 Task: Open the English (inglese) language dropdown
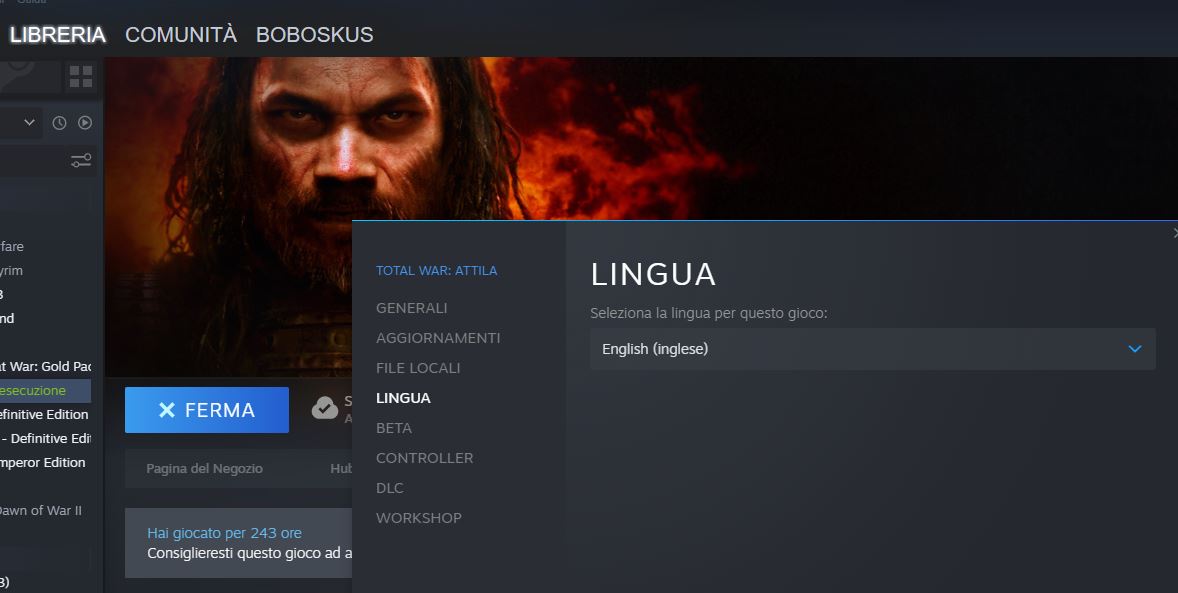click(872, 349)
